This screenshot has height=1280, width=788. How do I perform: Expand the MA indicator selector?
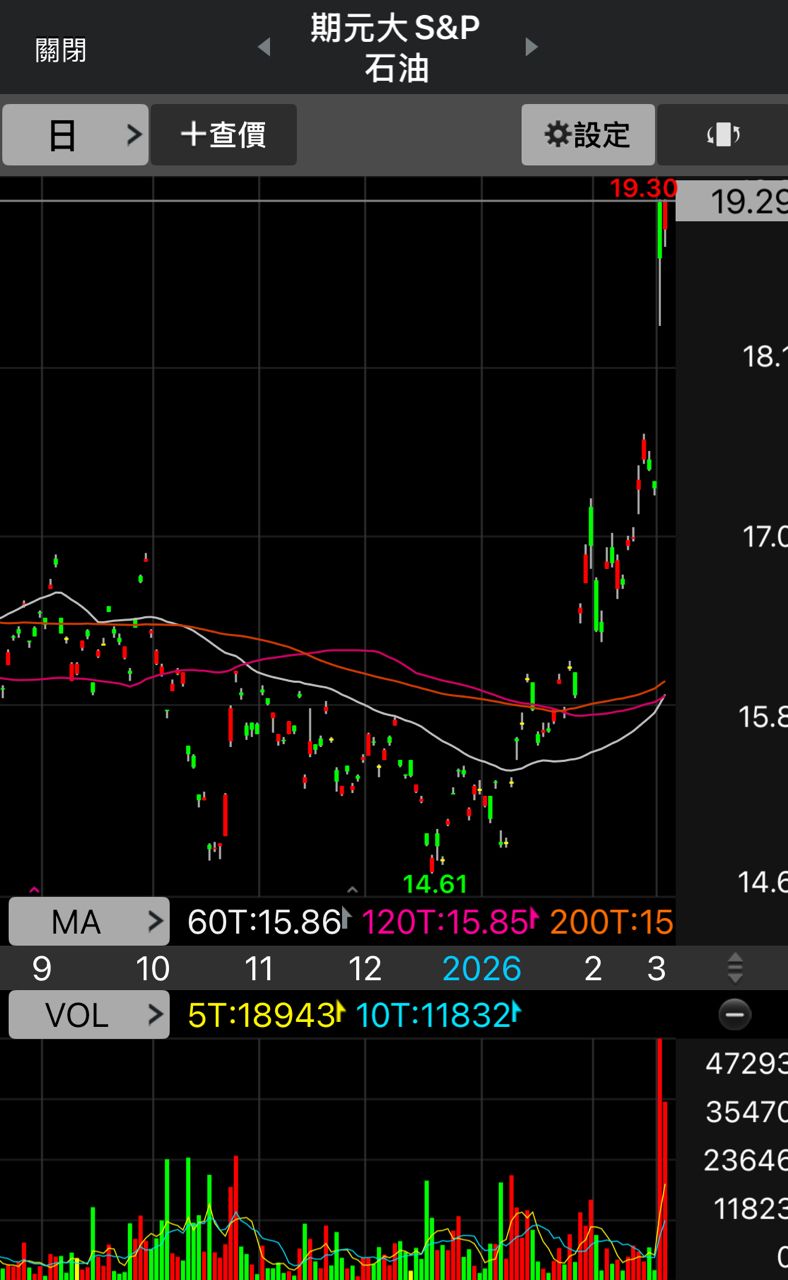89,922
